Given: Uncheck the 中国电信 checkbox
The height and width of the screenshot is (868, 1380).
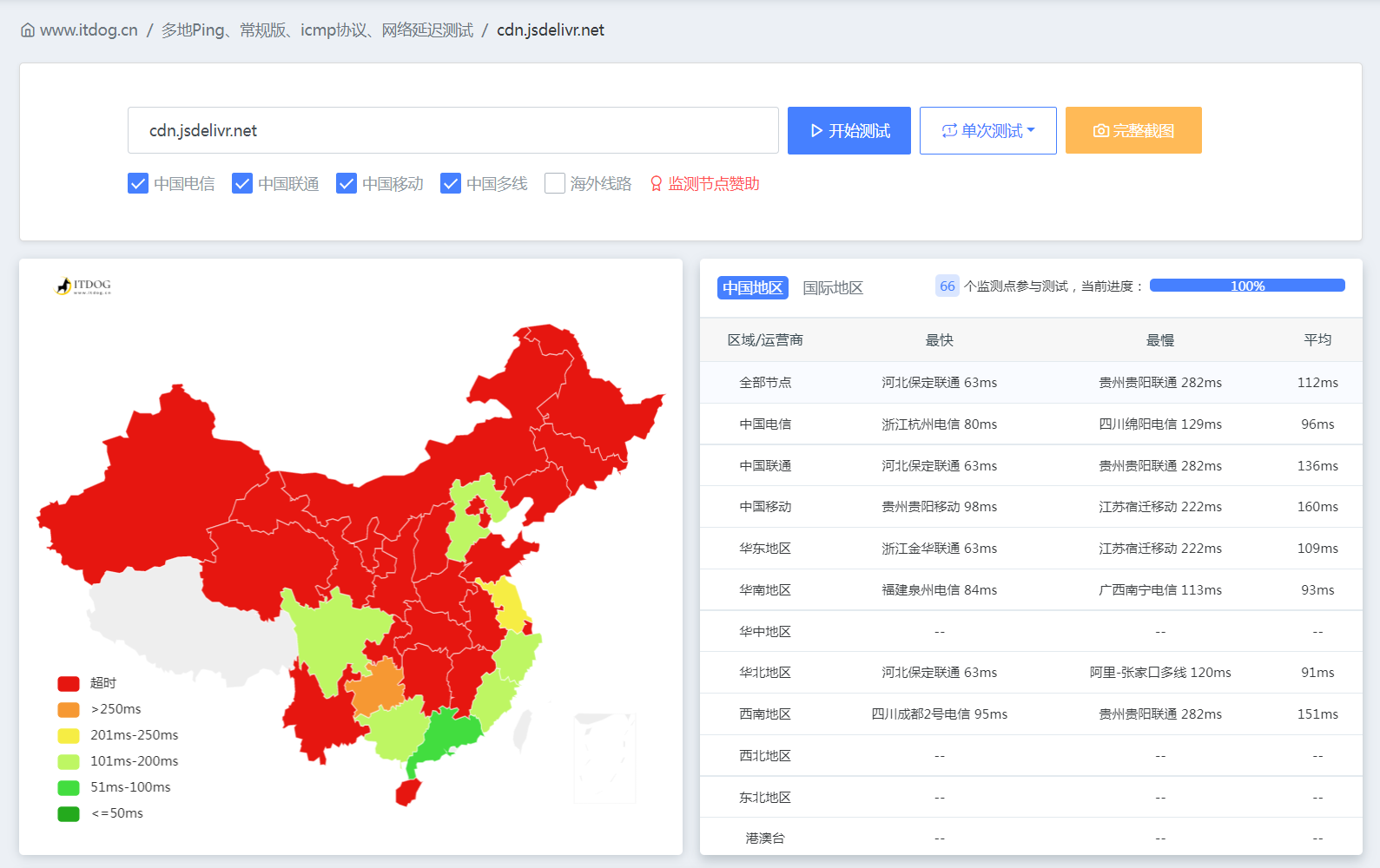Looking at the screenshot, I should (138, 183).
